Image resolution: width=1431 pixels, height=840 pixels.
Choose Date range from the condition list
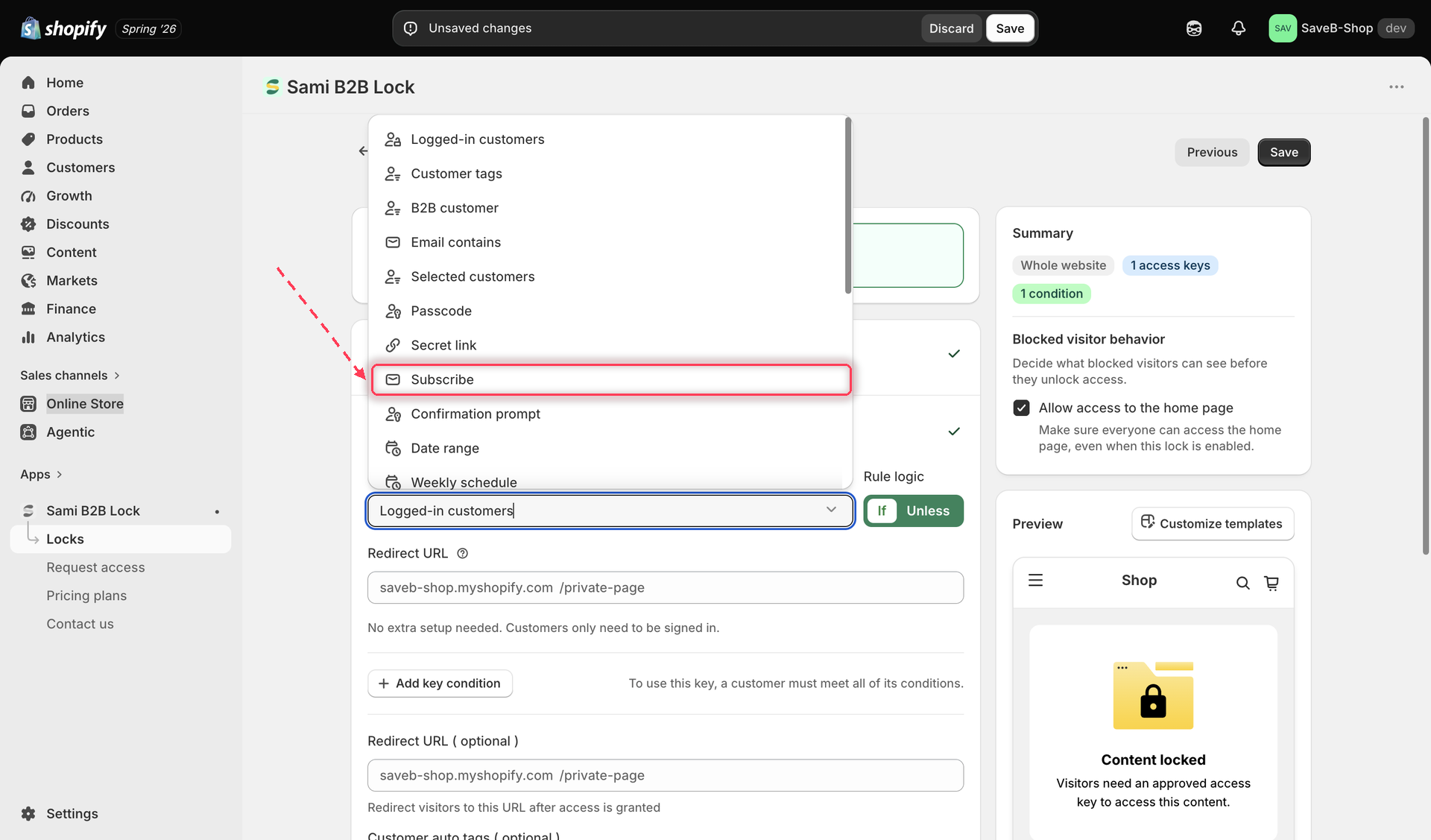pos(610,448)
